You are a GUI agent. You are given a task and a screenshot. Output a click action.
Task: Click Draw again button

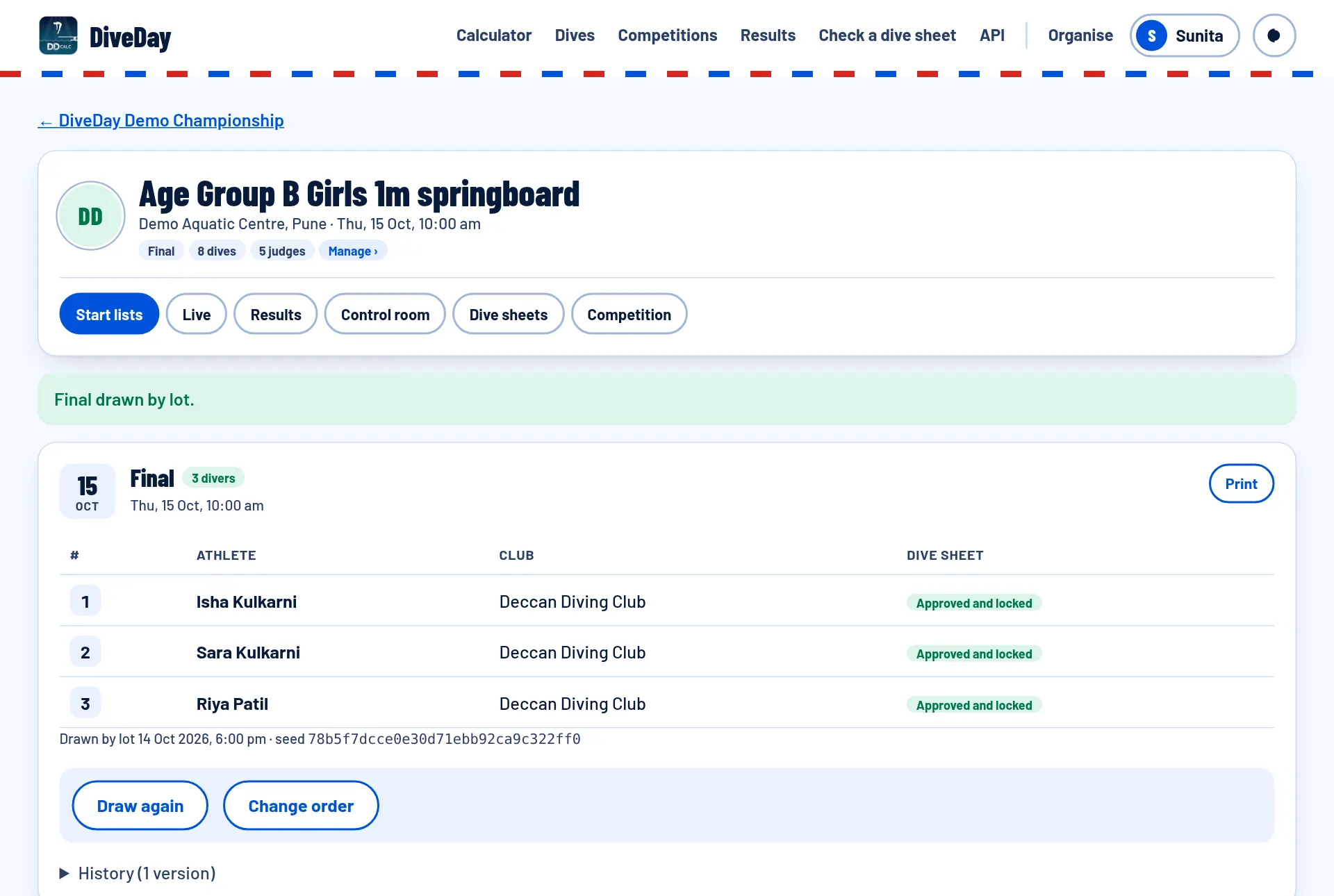[x=140, y=806]
